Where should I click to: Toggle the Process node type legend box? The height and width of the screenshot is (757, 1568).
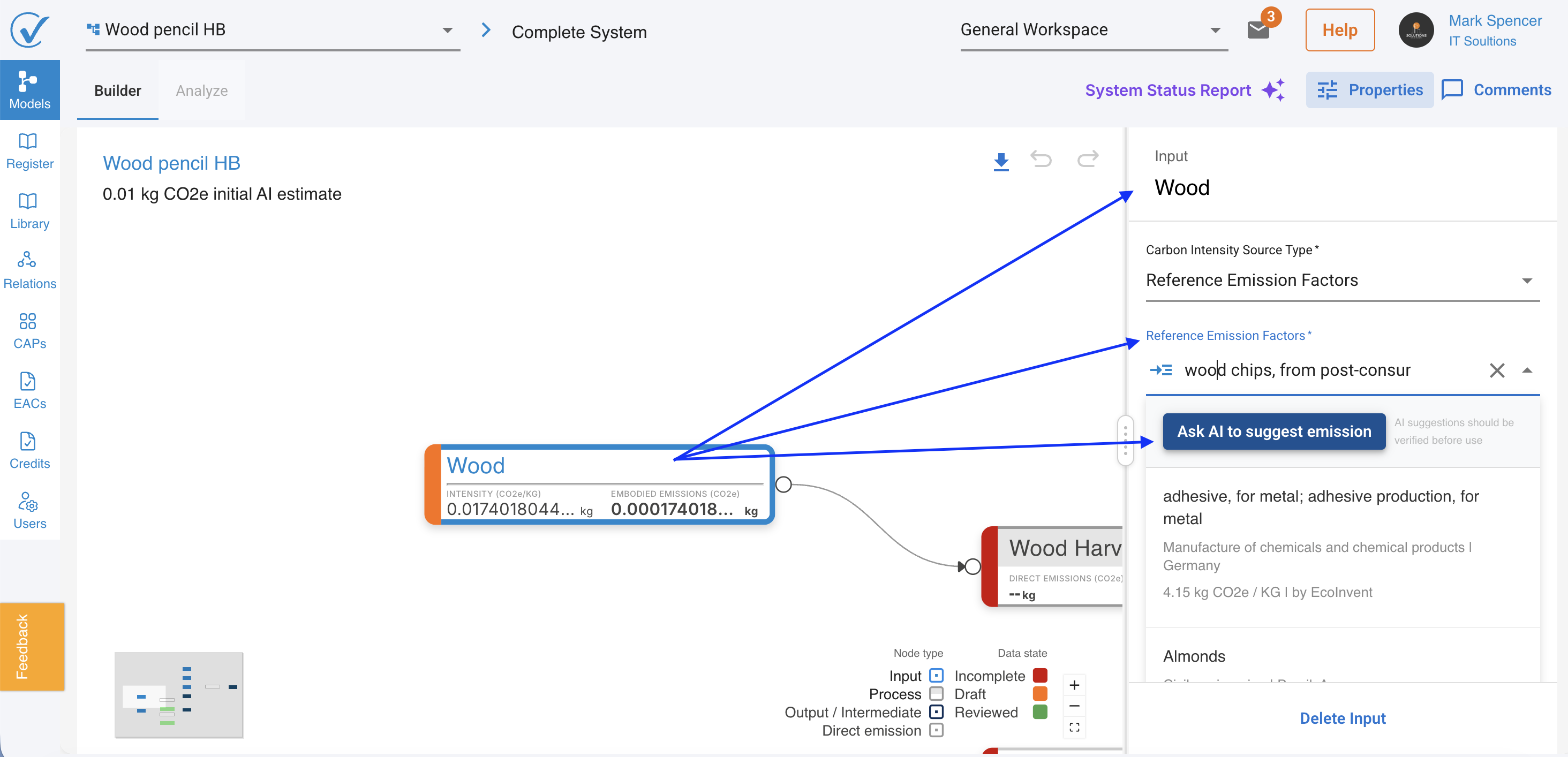pyautogui.click(x=937, y=694)
